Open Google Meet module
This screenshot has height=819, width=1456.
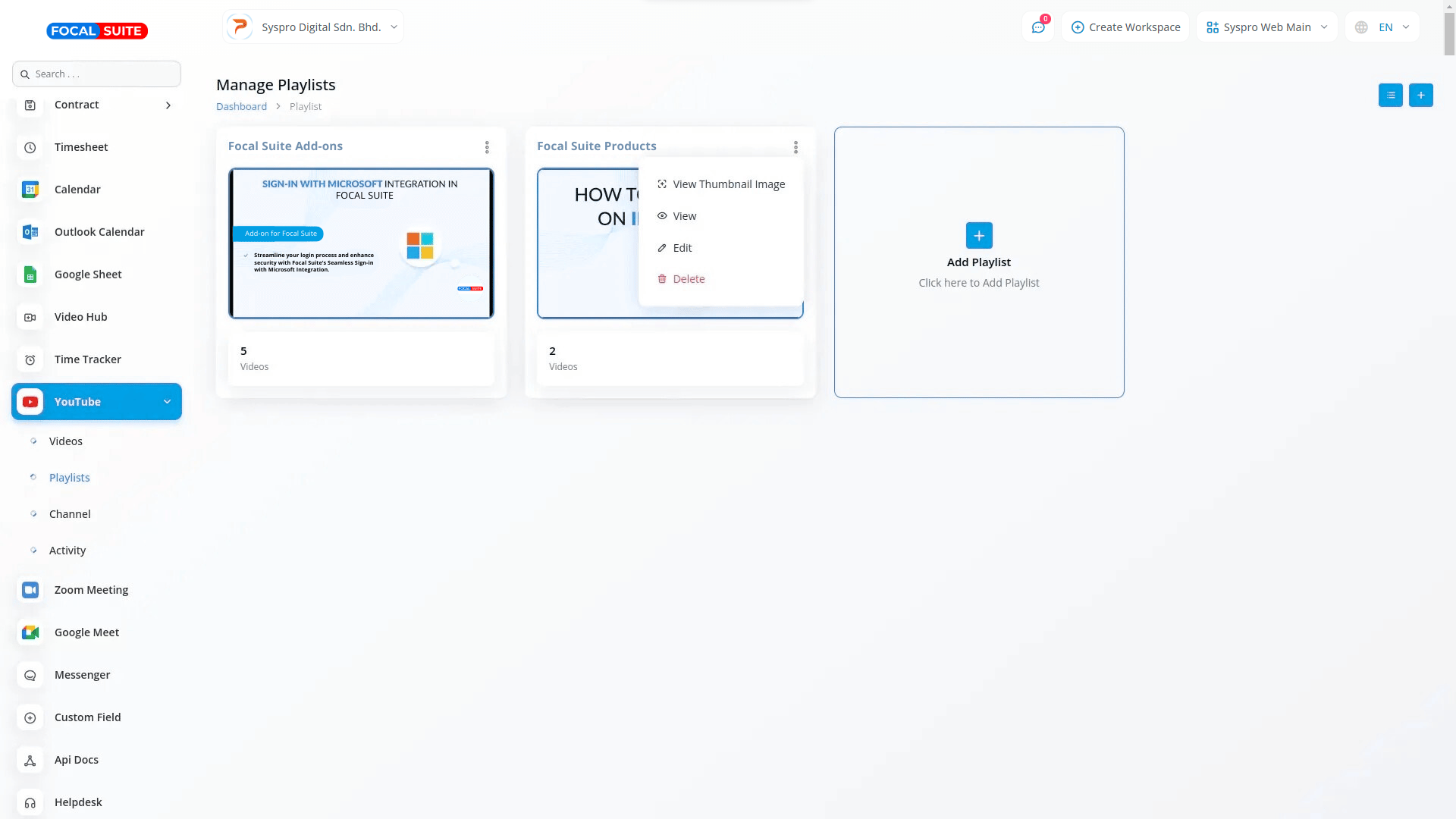pos(86,632)
